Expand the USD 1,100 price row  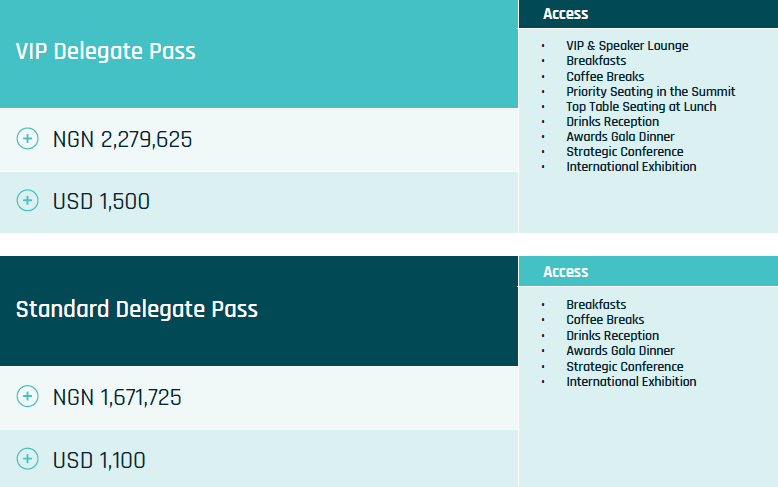point(99,461)
